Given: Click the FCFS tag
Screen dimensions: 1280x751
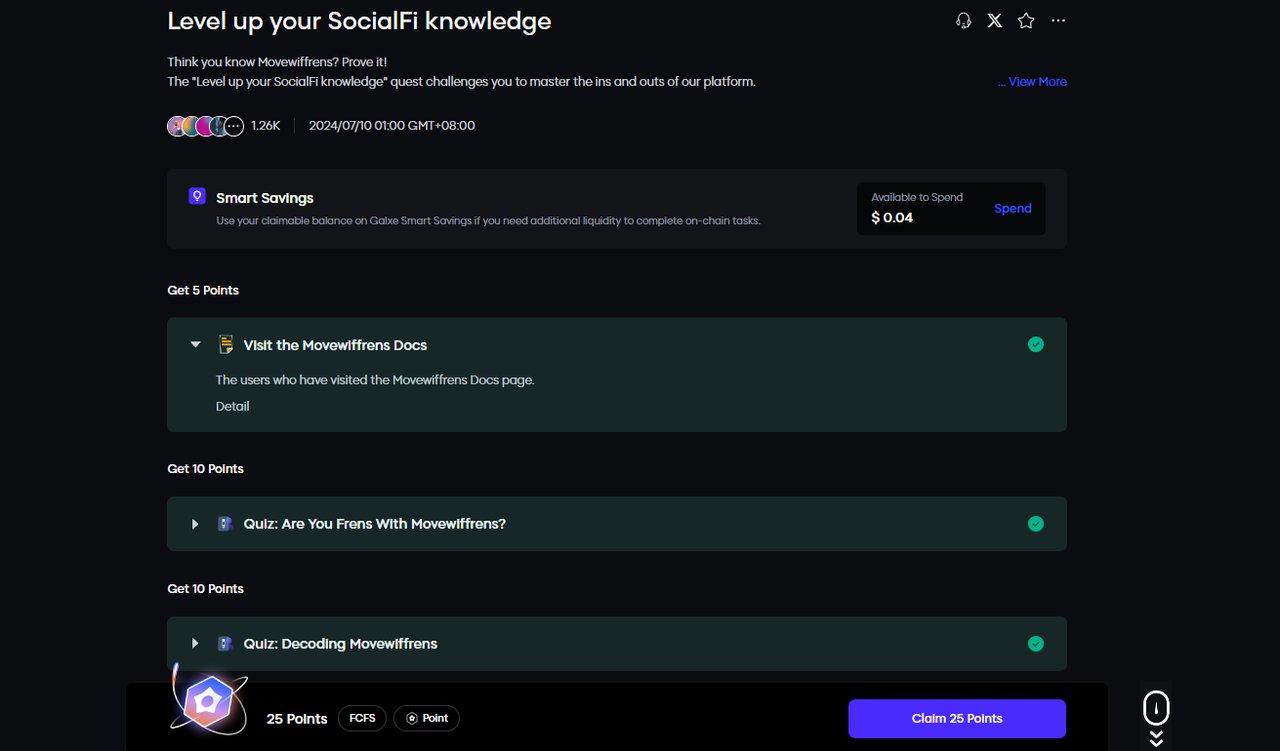Looking at the screenshot, I should [362, 718].
